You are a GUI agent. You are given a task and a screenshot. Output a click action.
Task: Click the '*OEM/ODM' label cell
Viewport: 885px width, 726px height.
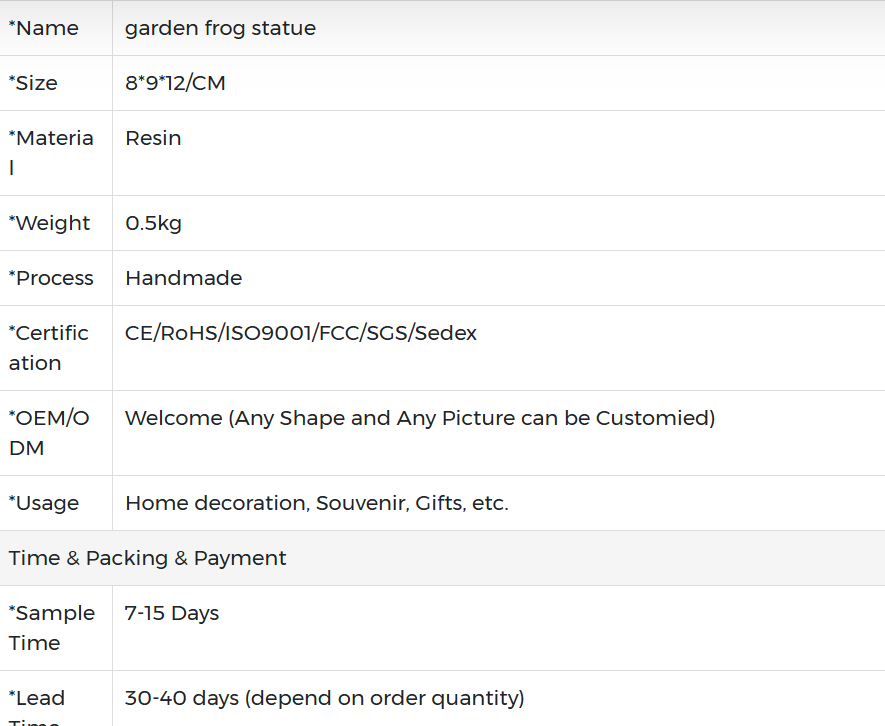pos(49,433)
